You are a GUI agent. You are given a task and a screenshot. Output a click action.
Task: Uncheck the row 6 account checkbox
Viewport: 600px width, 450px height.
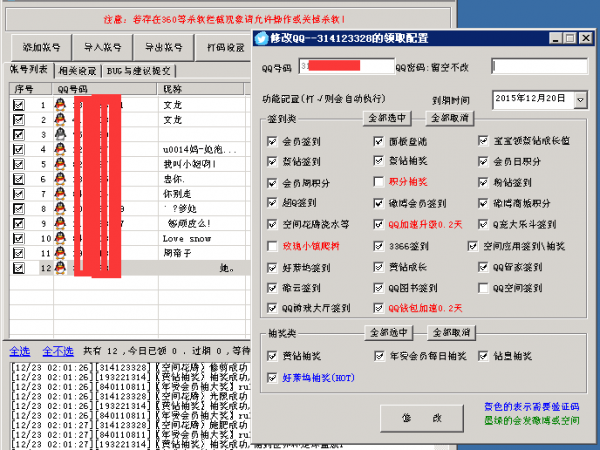pos(19,179)
